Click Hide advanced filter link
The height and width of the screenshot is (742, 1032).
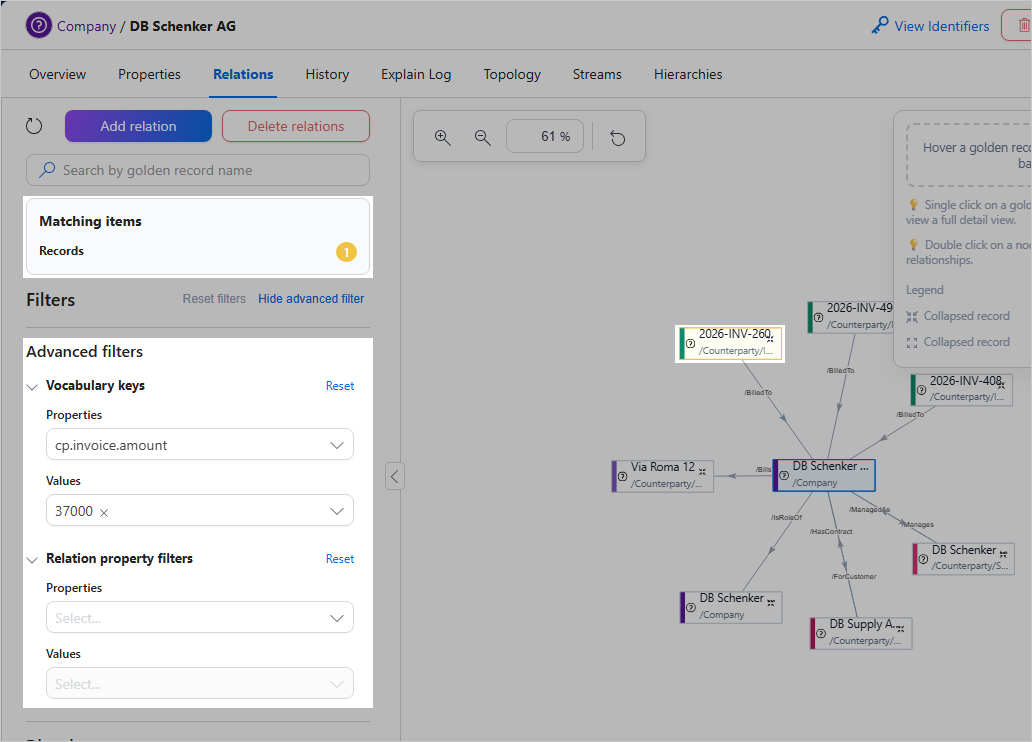(311, 299)
